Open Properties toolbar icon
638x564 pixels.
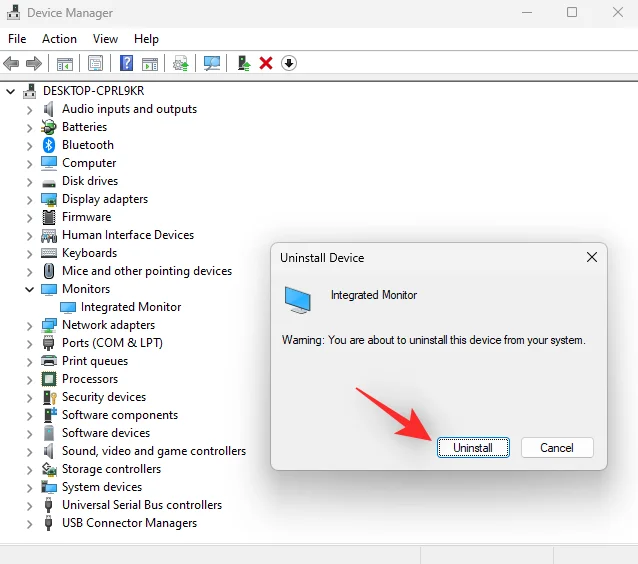pyautogui.click(x=95, y=63)
